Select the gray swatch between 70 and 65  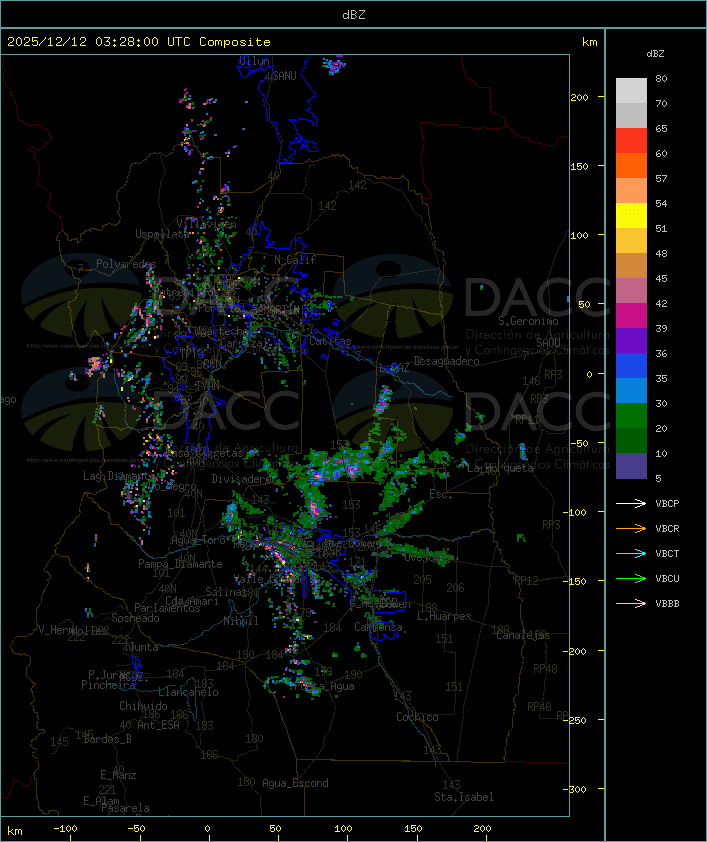631,115
